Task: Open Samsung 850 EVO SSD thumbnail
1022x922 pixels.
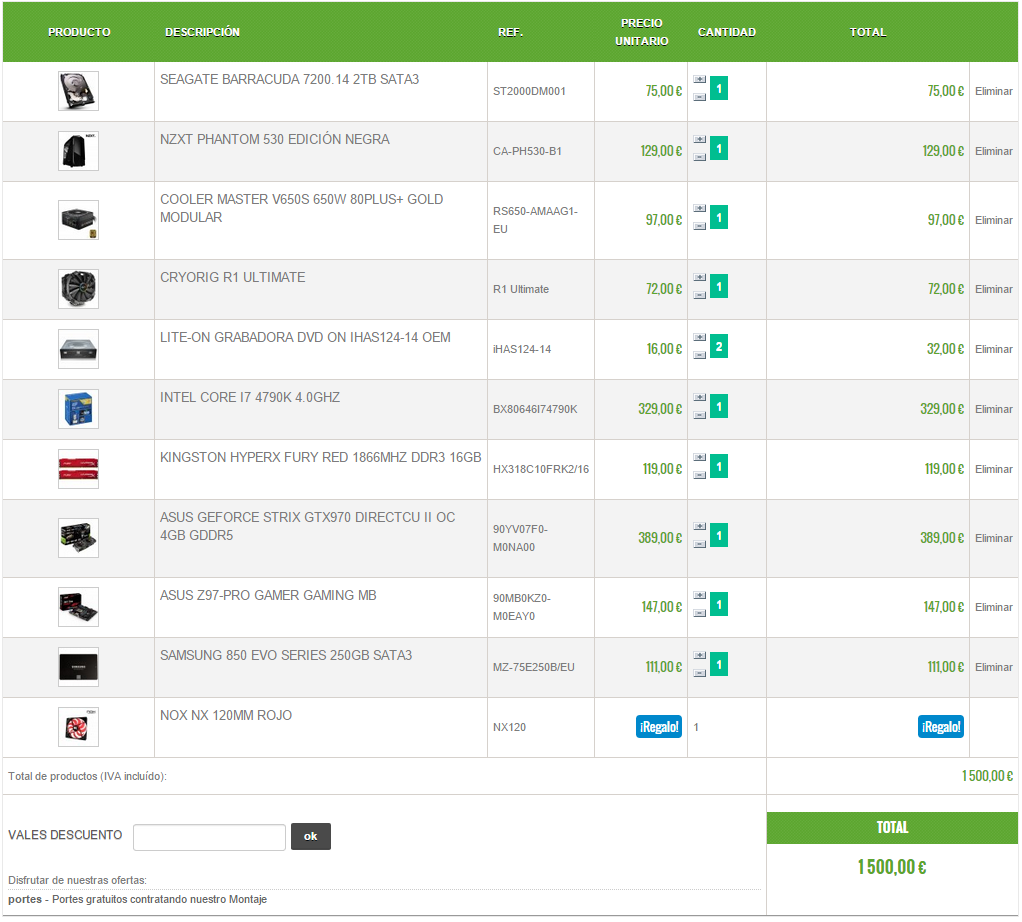Action: (x=78, y=667)
